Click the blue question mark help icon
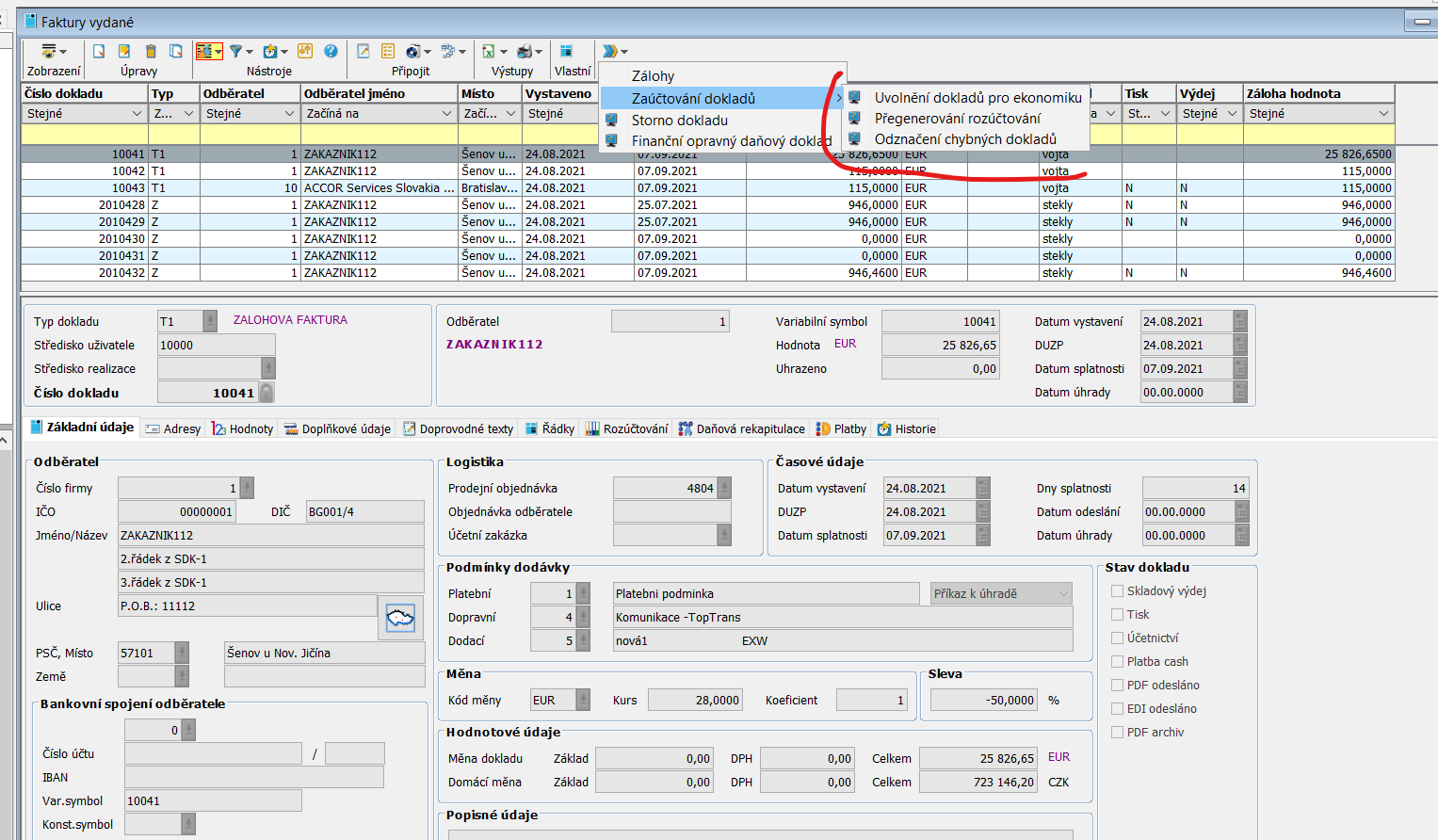 point(331,51)
